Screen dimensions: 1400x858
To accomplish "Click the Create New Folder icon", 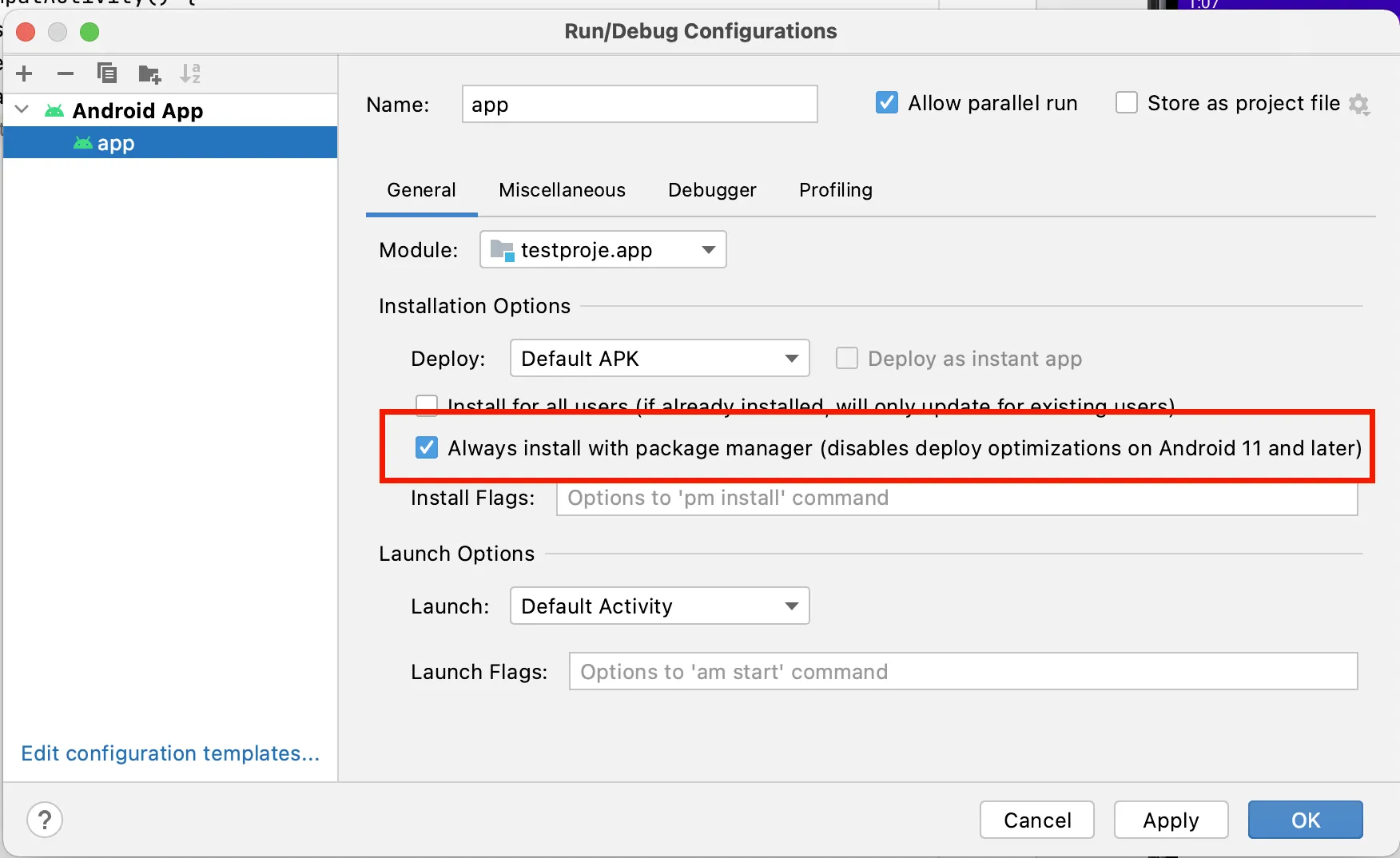I will [149, 74].
